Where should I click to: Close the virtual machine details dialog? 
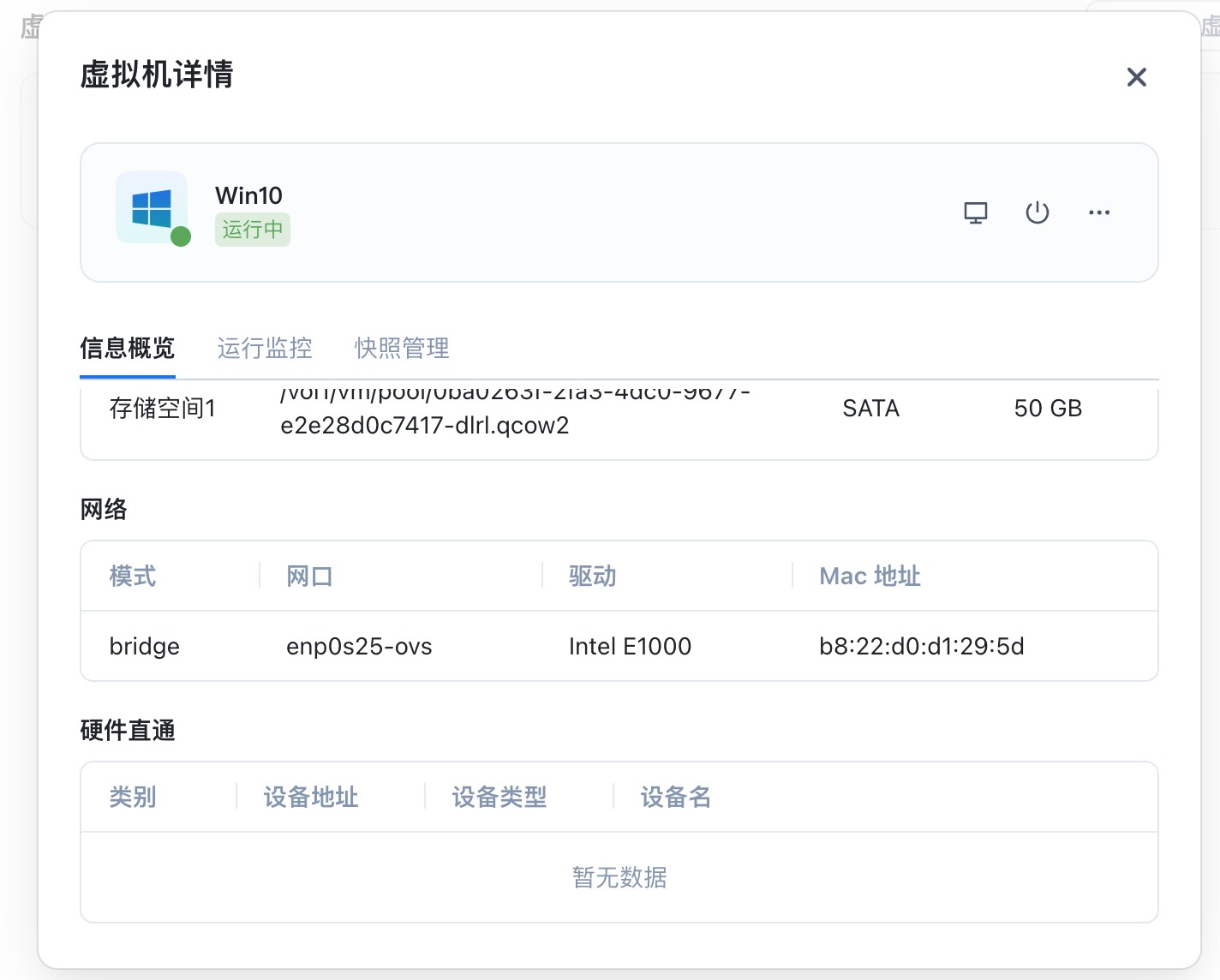click(x=1136, y=77)
